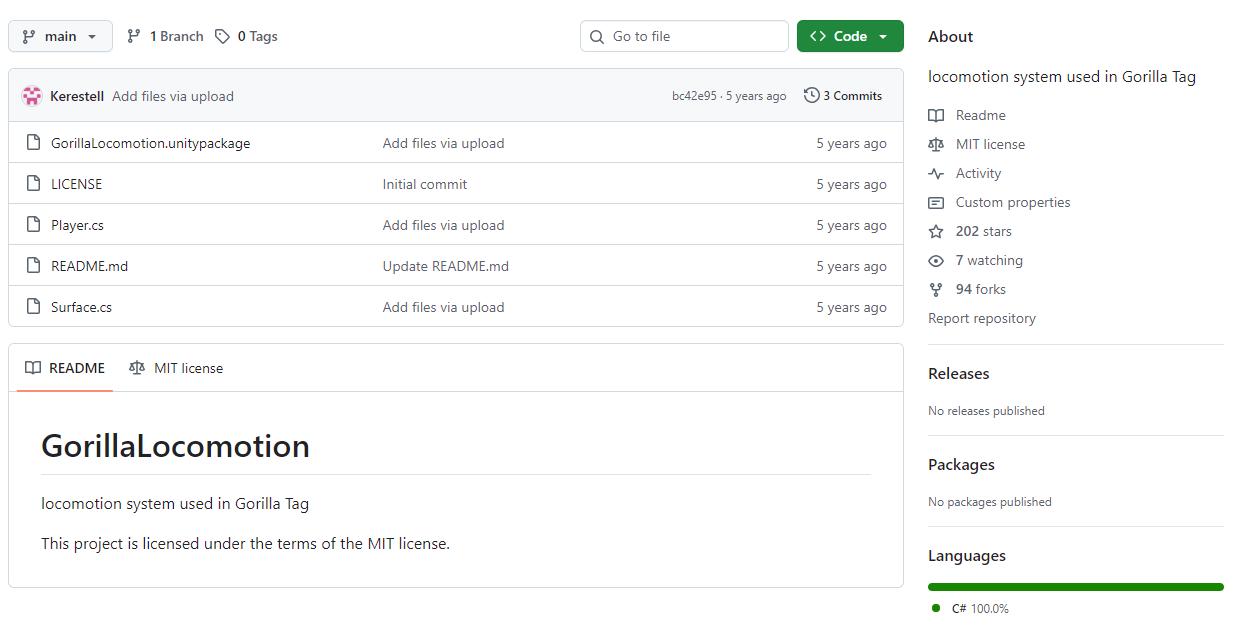View the 1 Branch list
This screenshot has height=625, width=1248.
click(165, 36)
